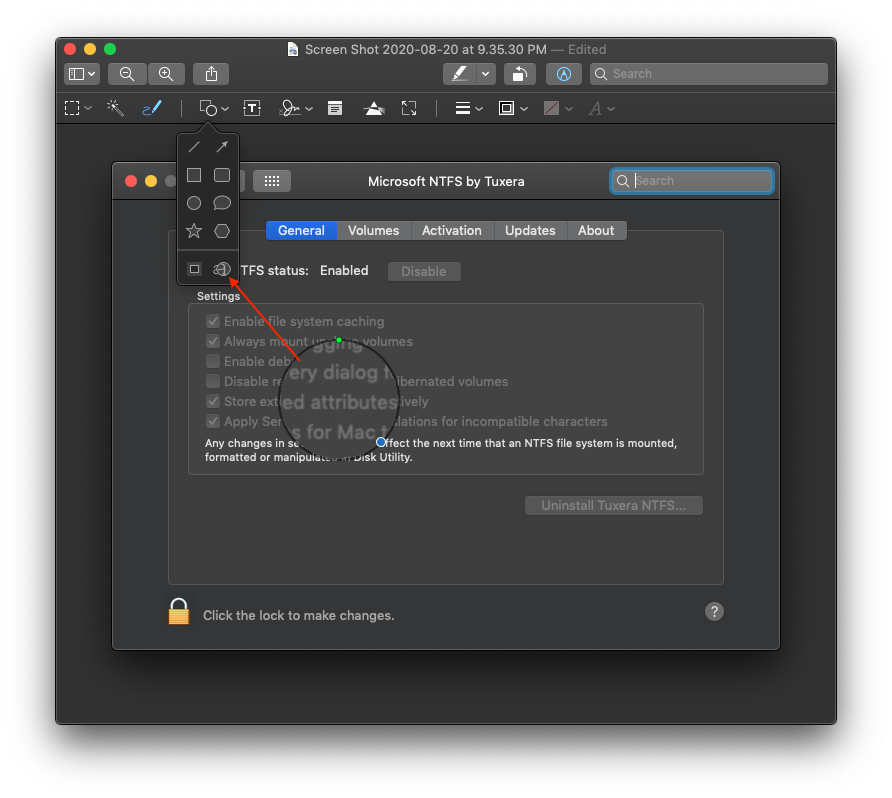The width and height of the screenshot is (892, 798).
Task: Open the Shape Style line thickness dropdown
Action: [x=468, y=108]
